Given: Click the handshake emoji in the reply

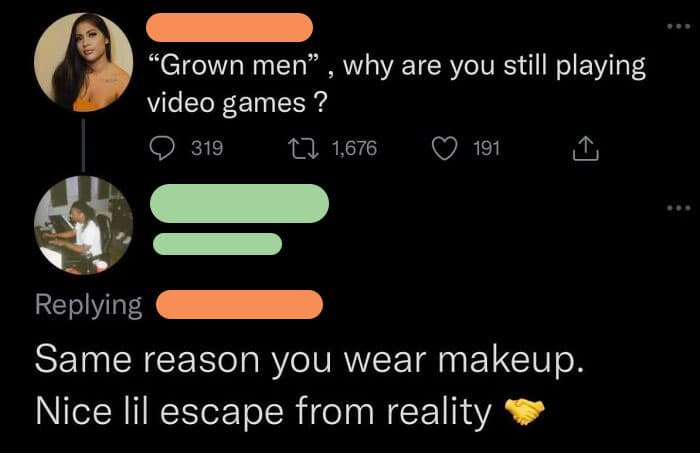Looking at the screenshot, I should 524,411.
